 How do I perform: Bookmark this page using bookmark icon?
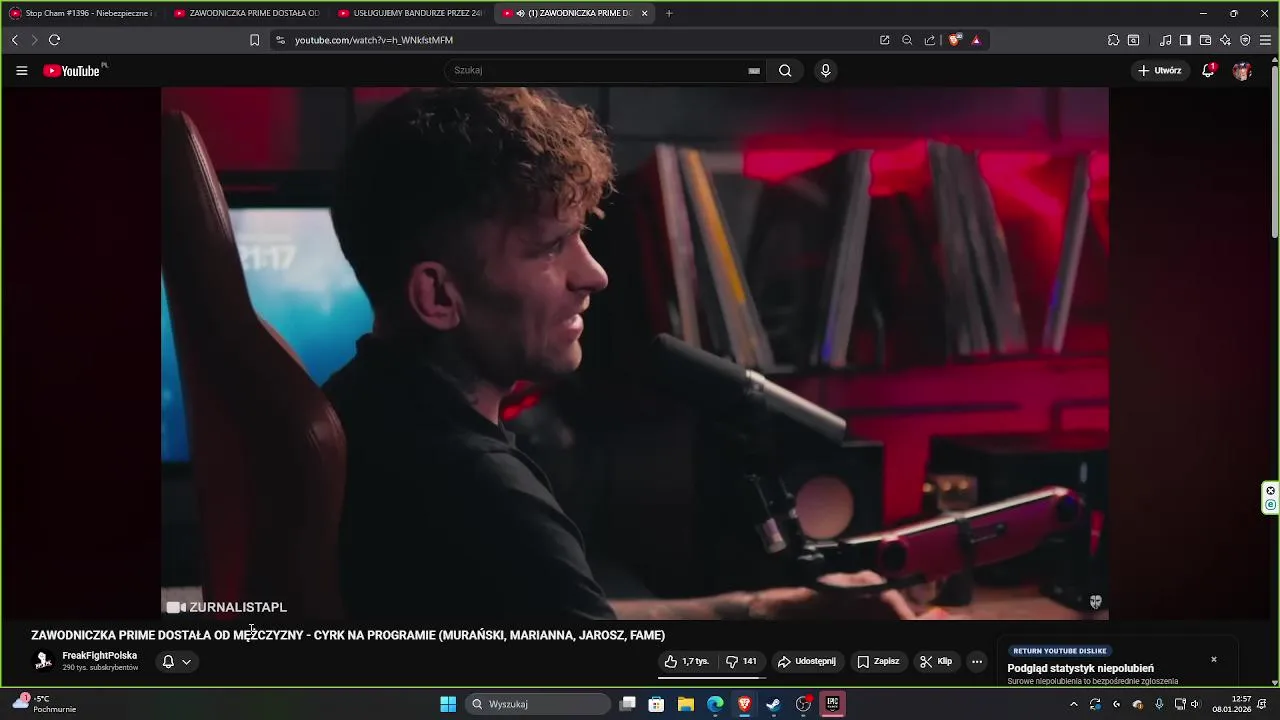pyautogui.click(x=254, y=40)
